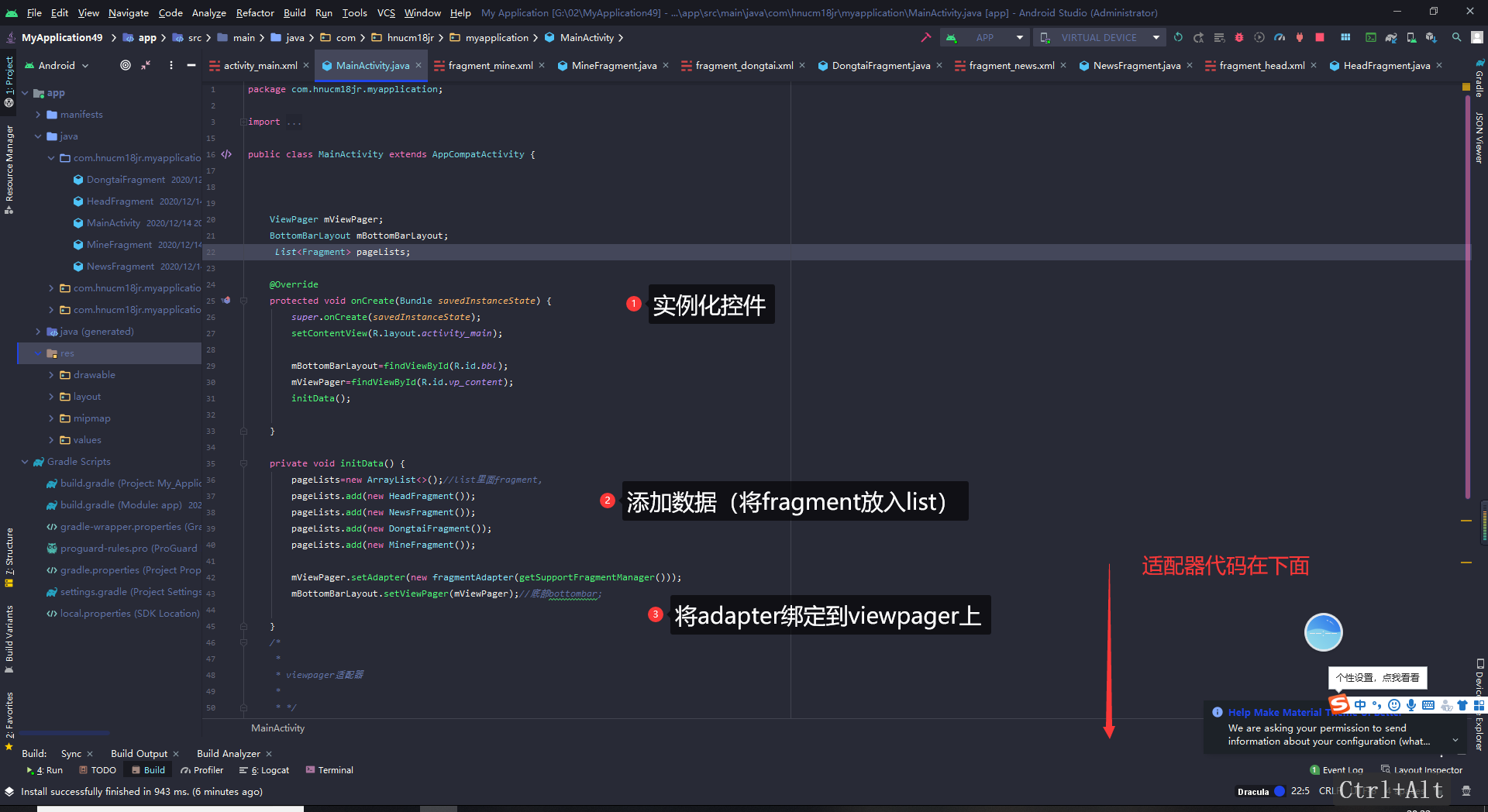The height and width of the screenshot is (812, 1488).
Task: Click the Search Everywhere magnifier icon
Action: click(1457, 37)
